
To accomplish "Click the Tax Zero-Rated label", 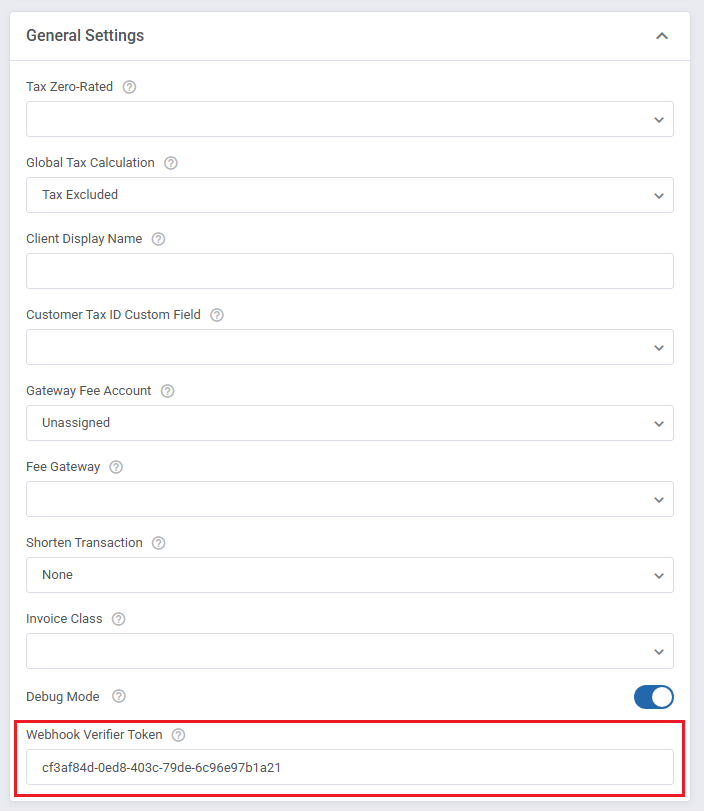I will (x=69, y=86).
